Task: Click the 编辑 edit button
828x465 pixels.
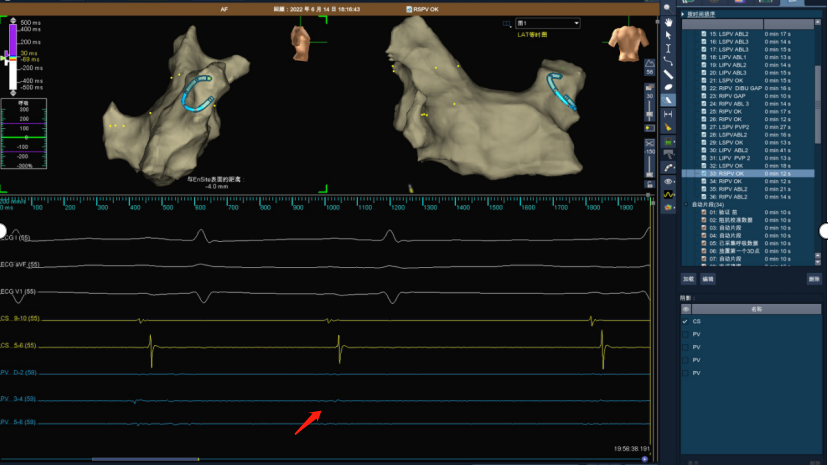Action: pos(707,279)
